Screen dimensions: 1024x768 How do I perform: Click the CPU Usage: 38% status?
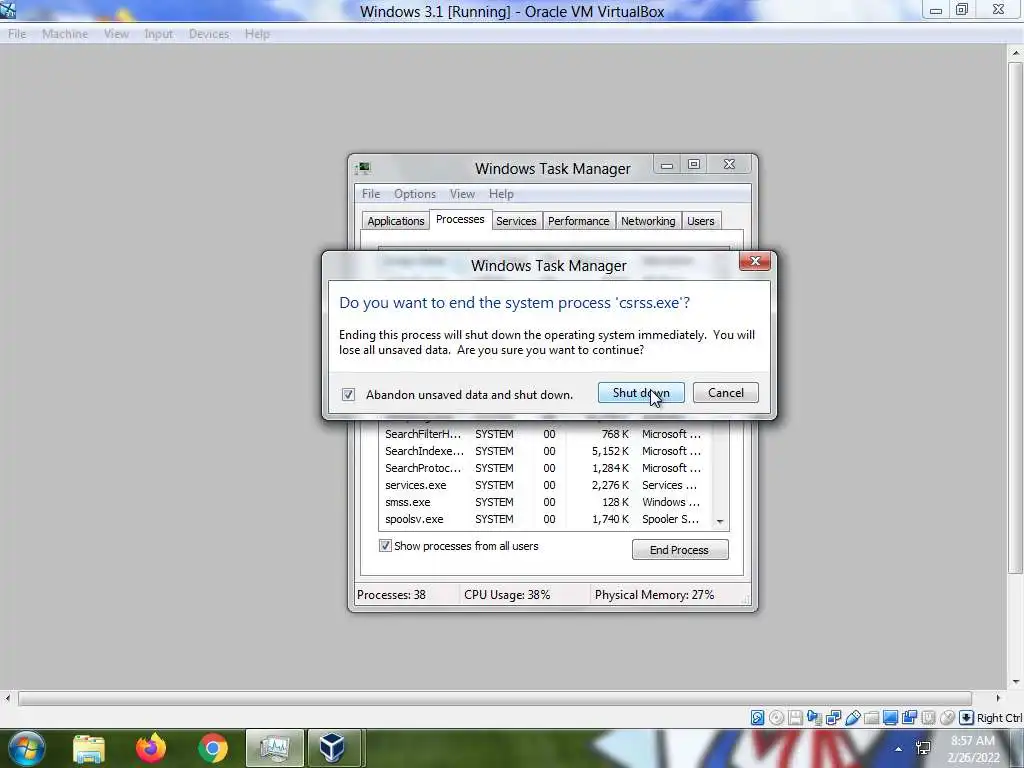507,595
